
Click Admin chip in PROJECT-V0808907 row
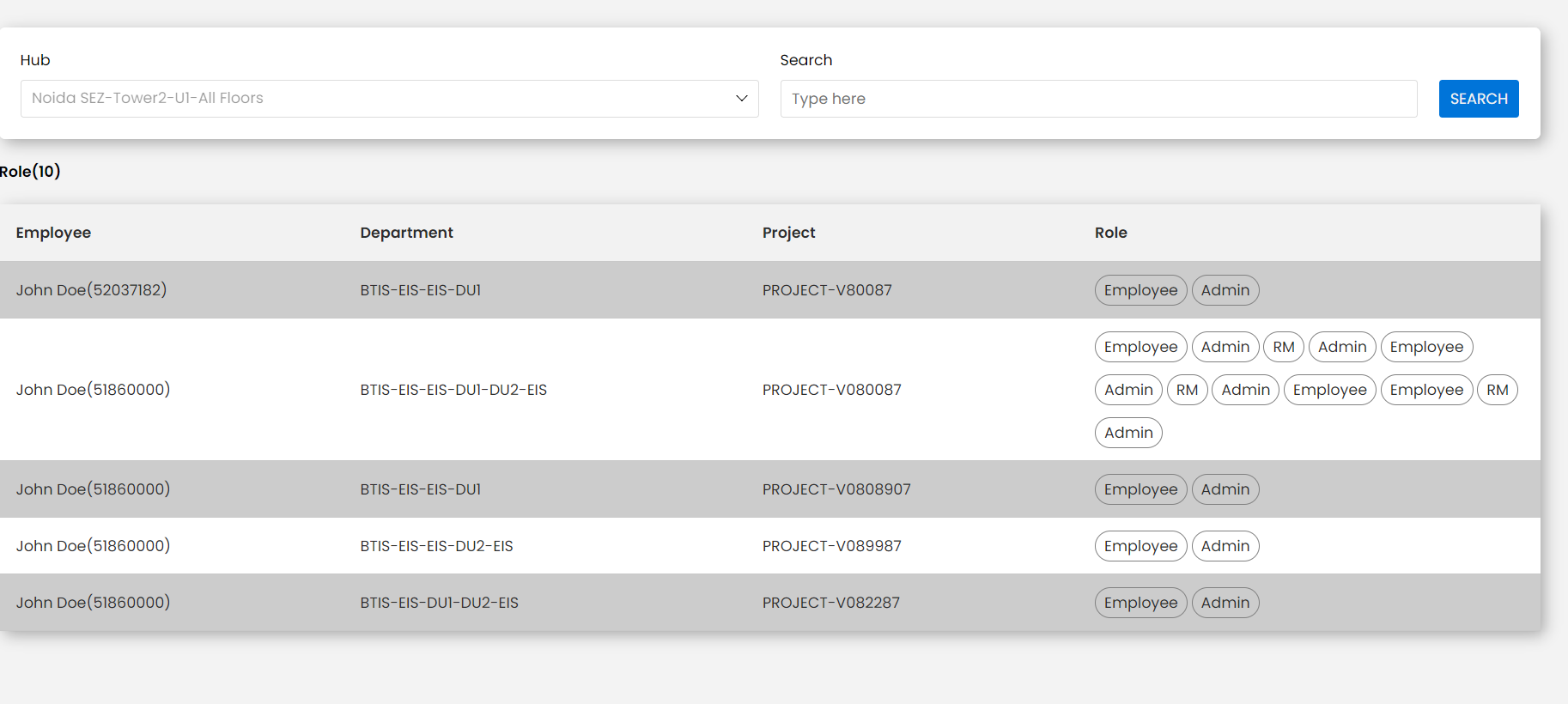tap(1225, 489)
